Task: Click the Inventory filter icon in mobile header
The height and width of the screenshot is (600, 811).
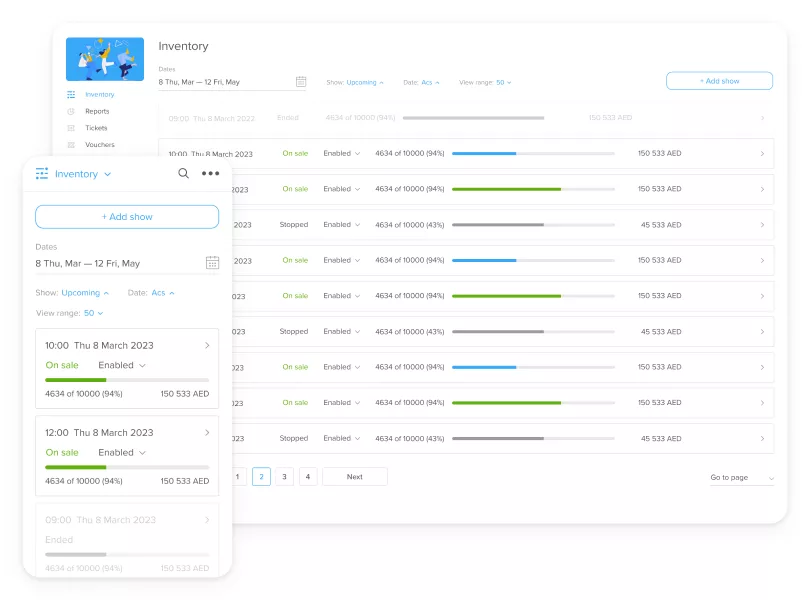Action: click(x=42, y=174)
